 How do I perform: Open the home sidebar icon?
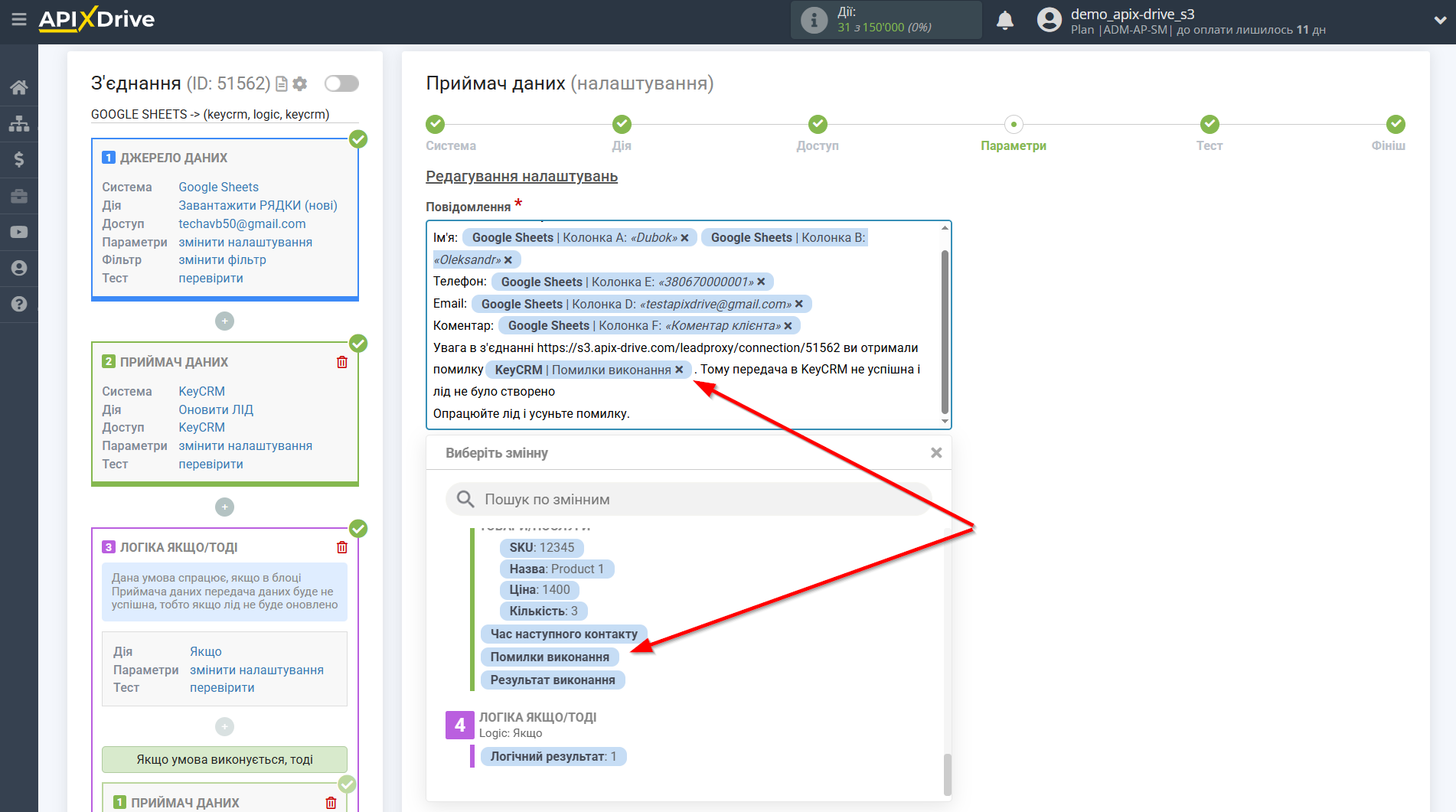pos(19,87)
